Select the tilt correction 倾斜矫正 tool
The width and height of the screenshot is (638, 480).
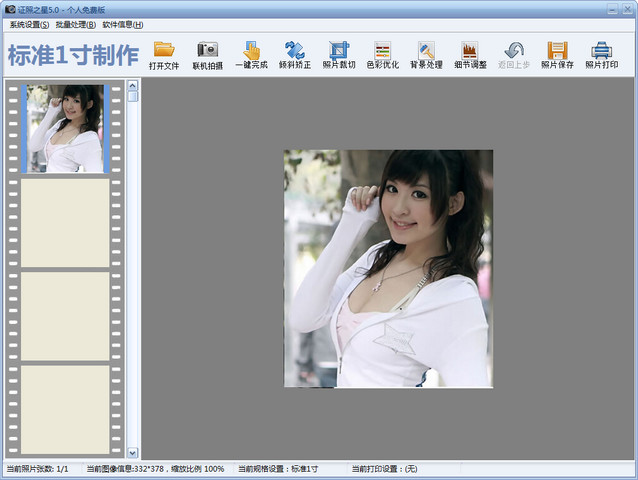click(x=295, y=55)
